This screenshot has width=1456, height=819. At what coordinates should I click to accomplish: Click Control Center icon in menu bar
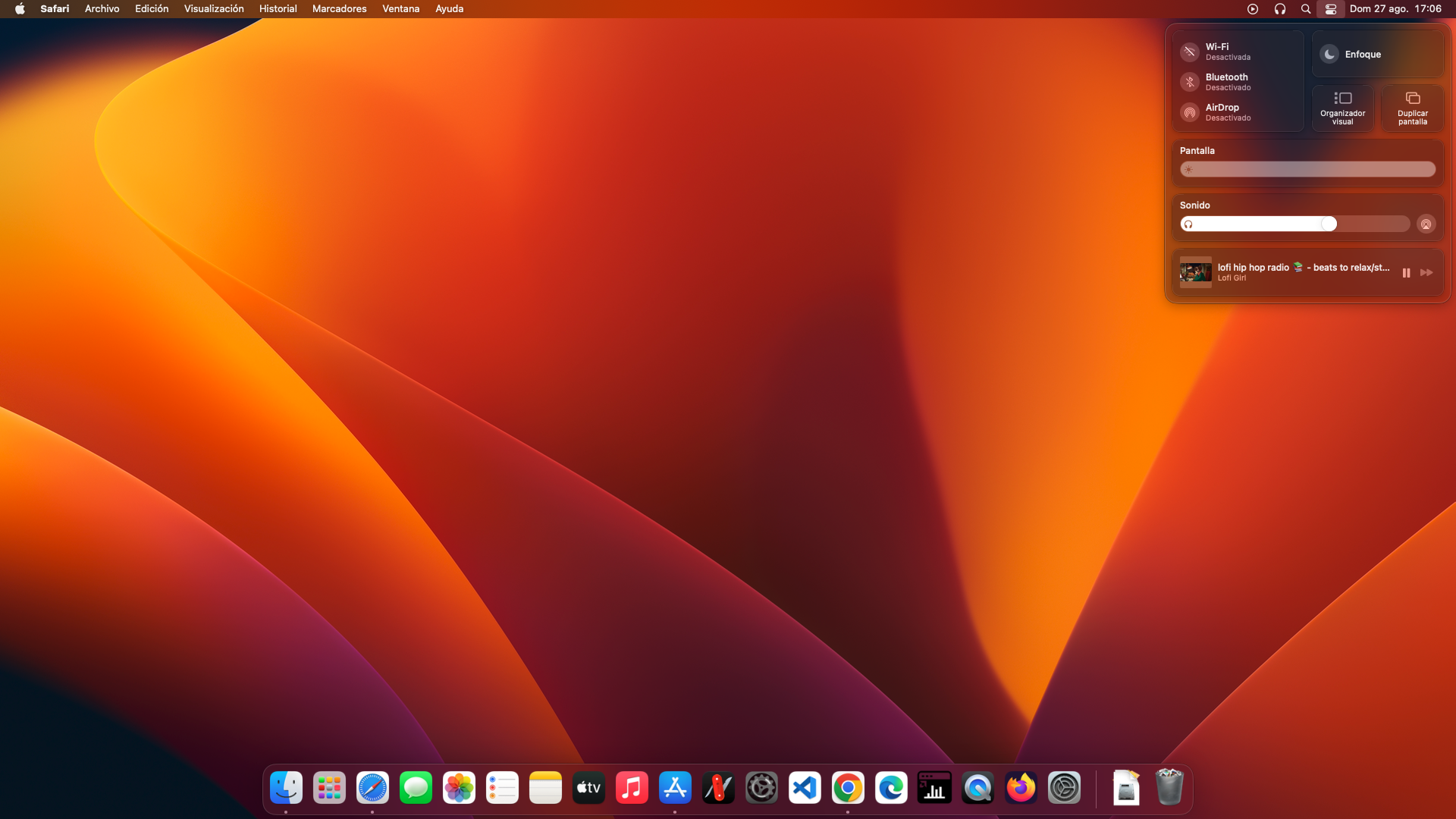1330,8
